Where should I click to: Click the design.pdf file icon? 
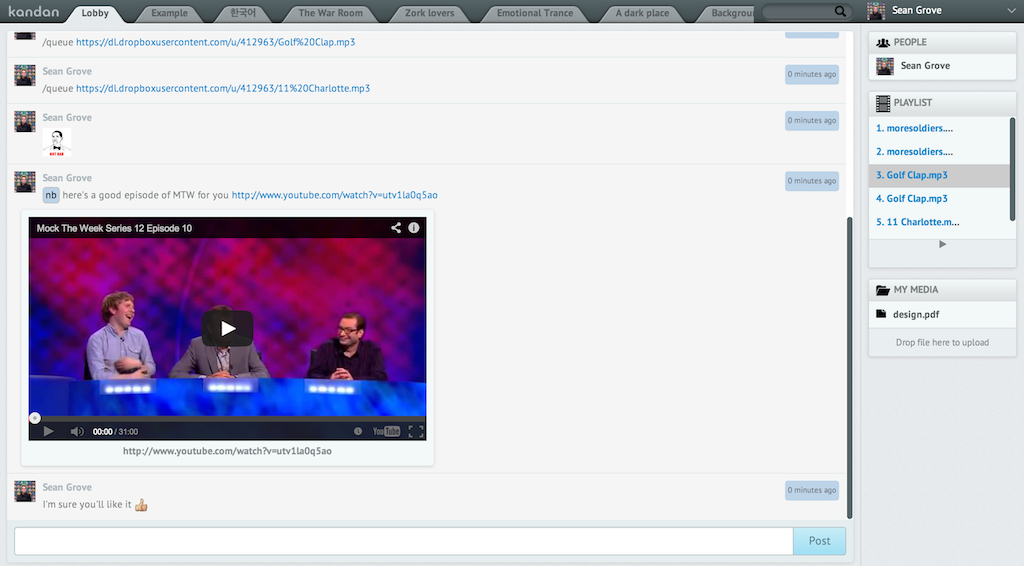point(881,314)
